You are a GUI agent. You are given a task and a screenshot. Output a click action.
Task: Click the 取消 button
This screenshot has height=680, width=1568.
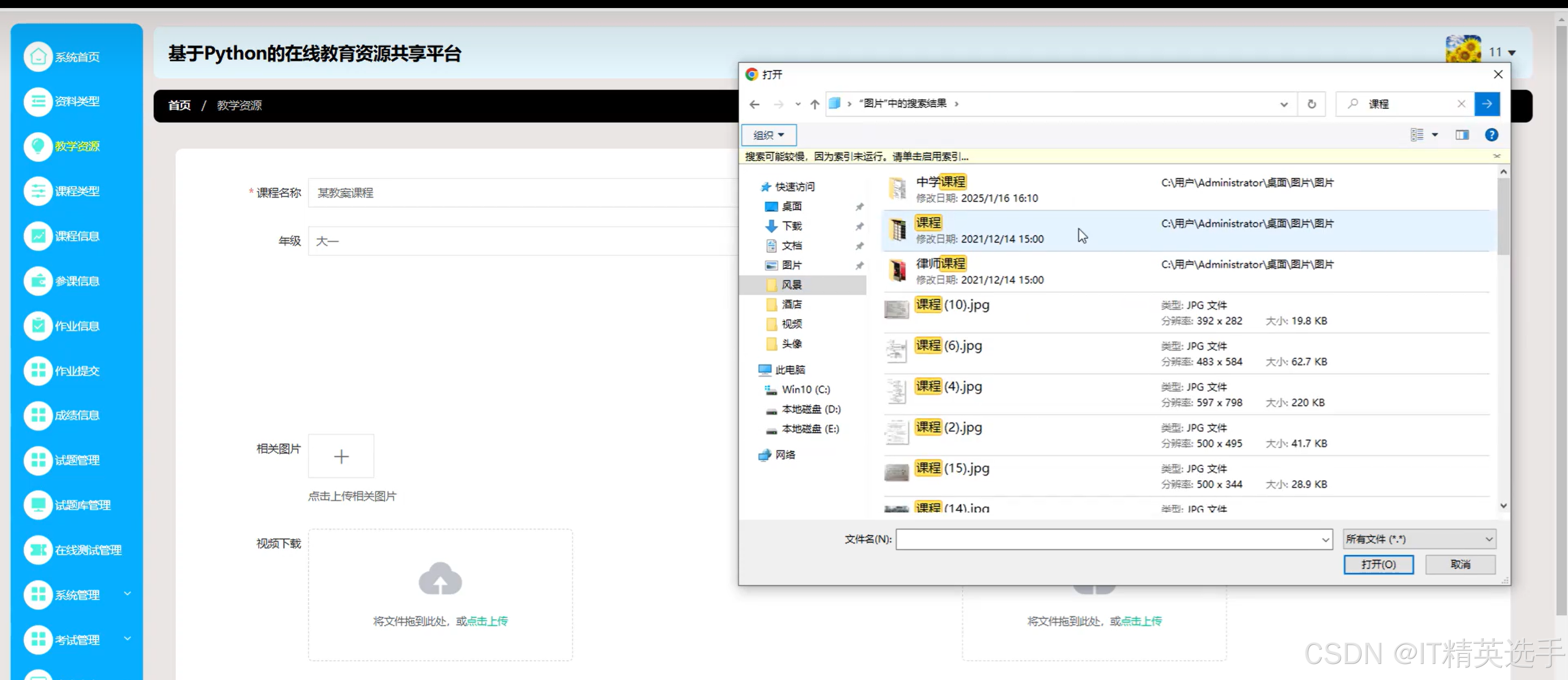click(x=1460, y=564)
